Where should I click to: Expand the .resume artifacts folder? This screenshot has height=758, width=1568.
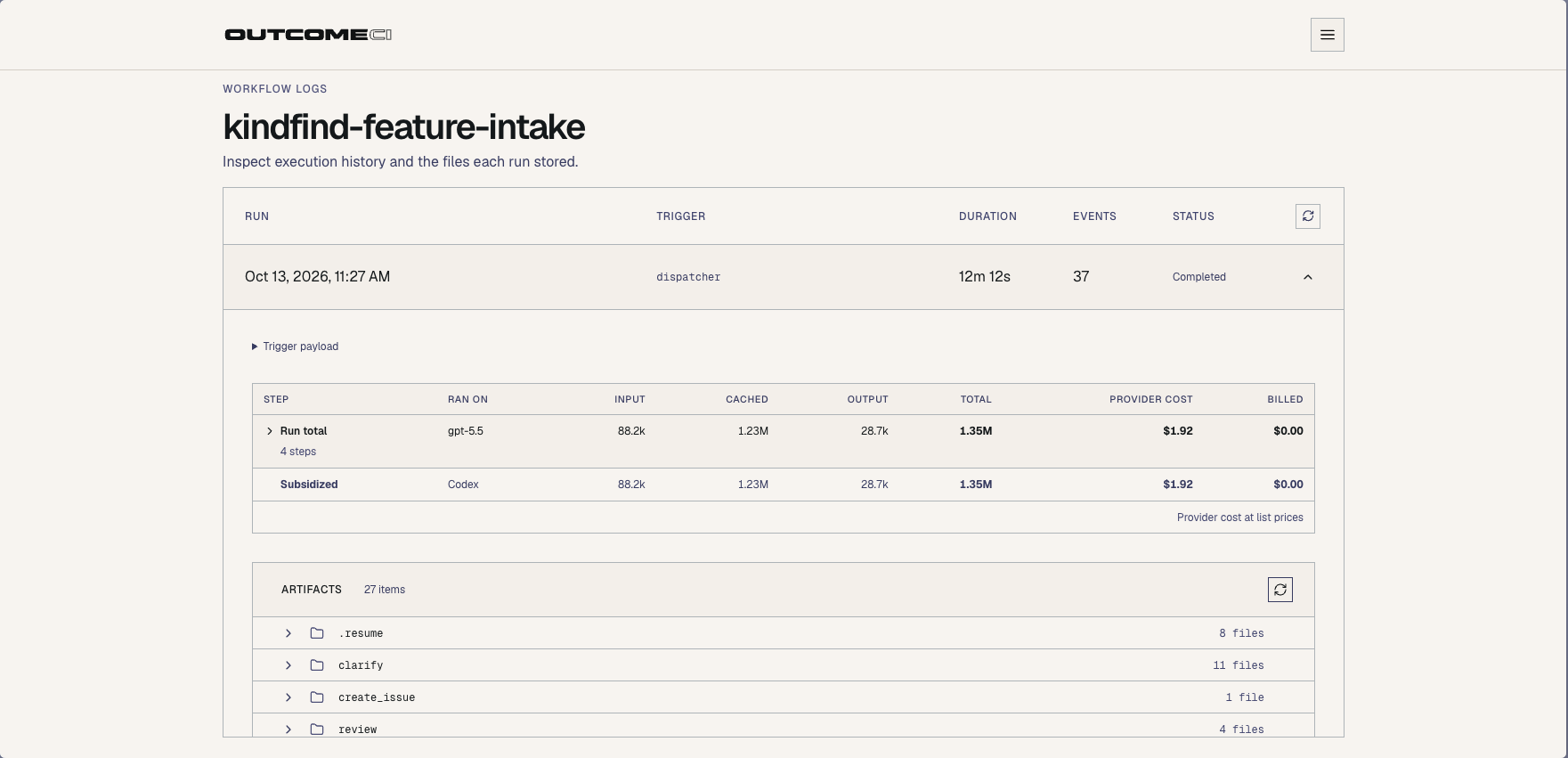288,633
